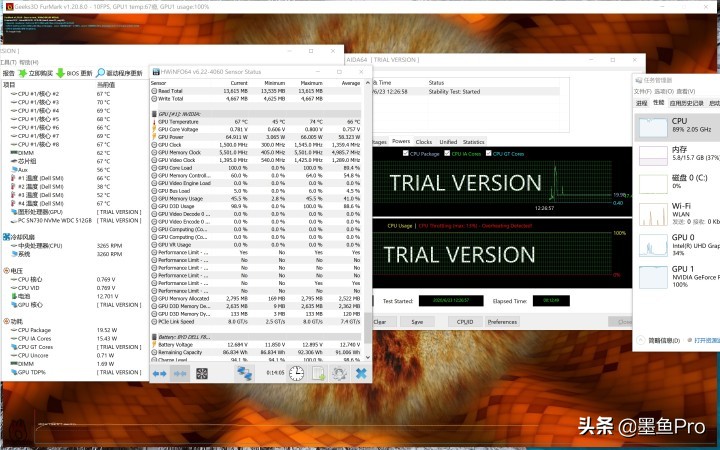
Task: Open Task Manager File (文件) menu
Action: (x=643, y=91)
